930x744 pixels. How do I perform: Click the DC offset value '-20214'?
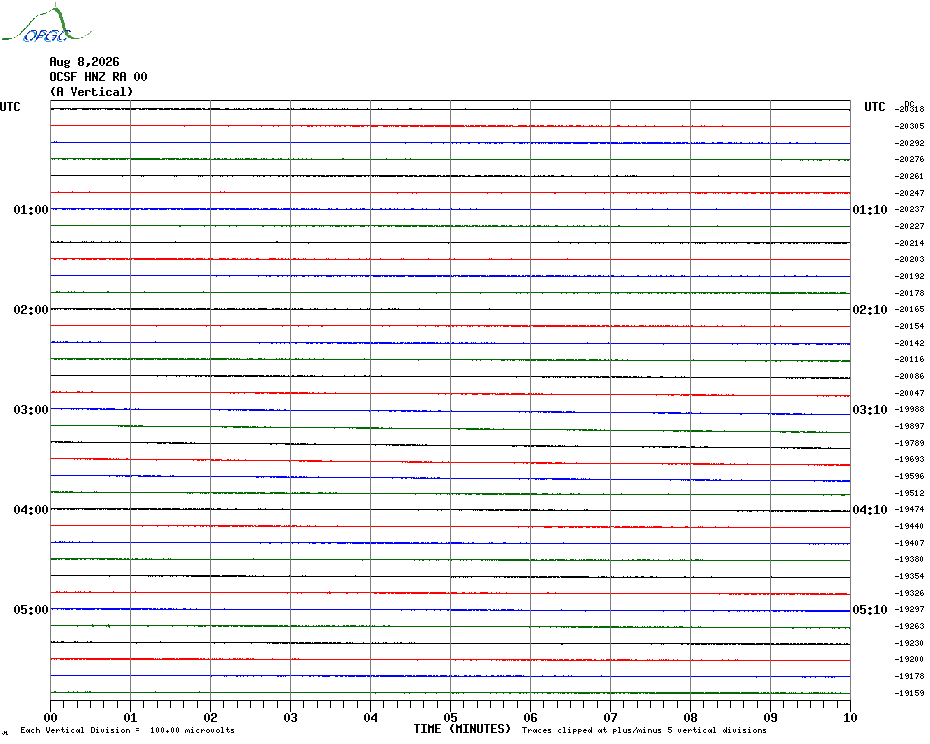click(x=909, y=243)
